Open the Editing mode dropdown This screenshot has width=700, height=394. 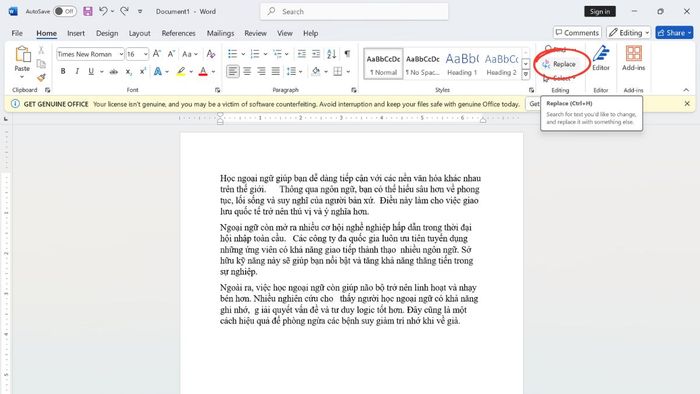click(x=629, y=33)
